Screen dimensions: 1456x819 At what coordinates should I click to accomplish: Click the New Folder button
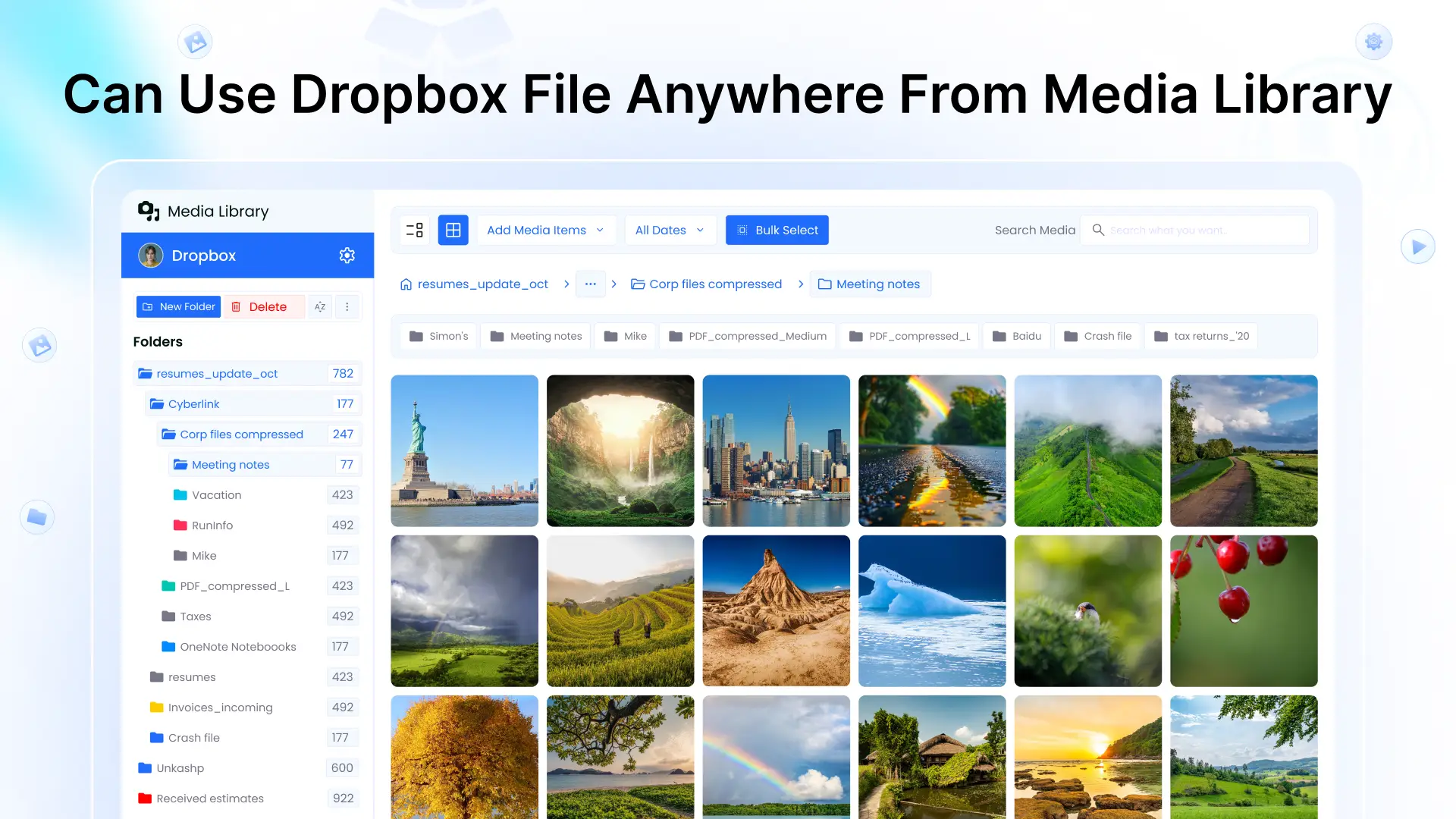click(x=179, y=306)
